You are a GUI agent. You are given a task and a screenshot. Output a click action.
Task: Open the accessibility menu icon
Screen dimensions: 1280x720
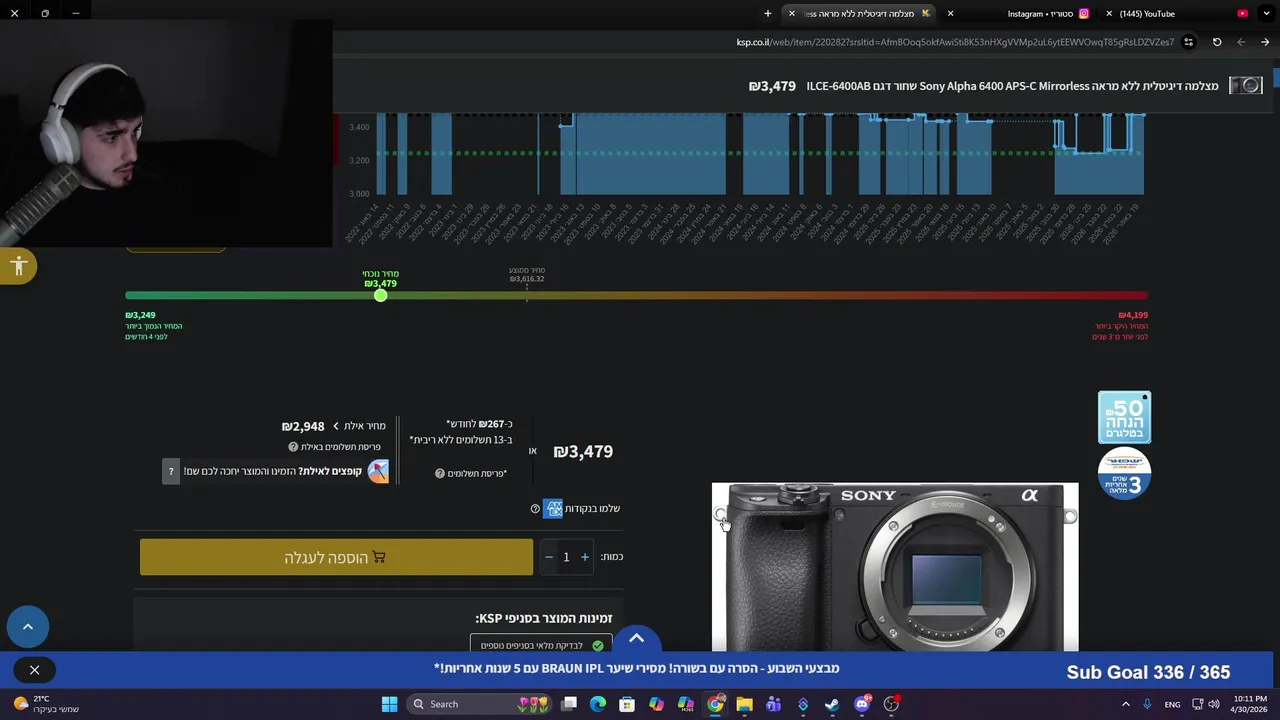[x=18, y=266]
